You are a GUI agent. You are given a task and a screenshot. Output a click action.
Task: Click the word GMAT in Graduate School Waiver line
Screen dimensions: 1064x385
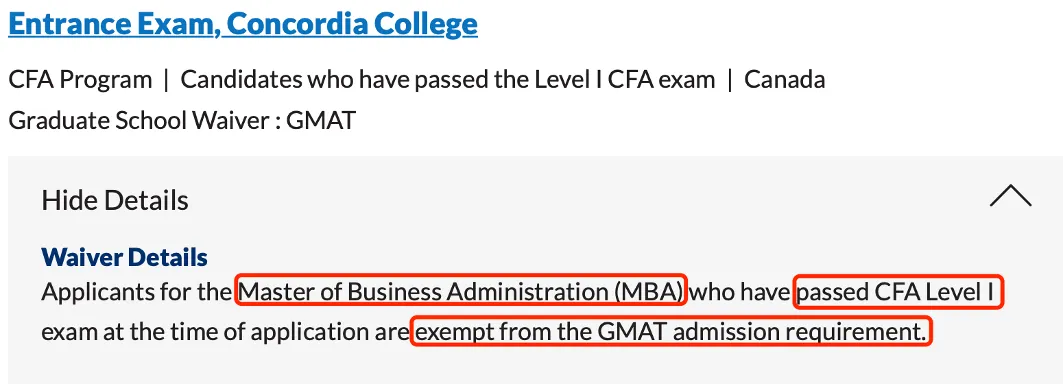[x=321, y=120]
